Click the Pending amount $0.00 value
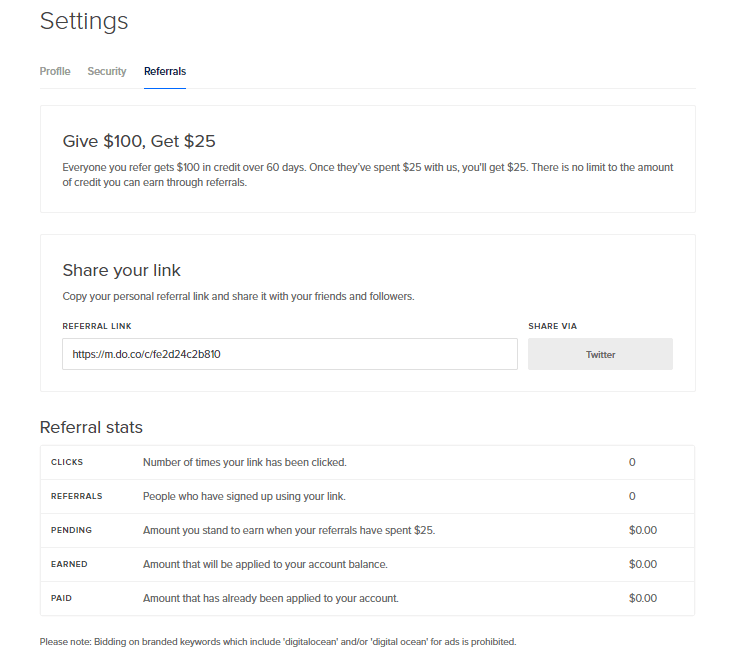The width and height of the screenshot is (735, 655). tap(642, 530)
